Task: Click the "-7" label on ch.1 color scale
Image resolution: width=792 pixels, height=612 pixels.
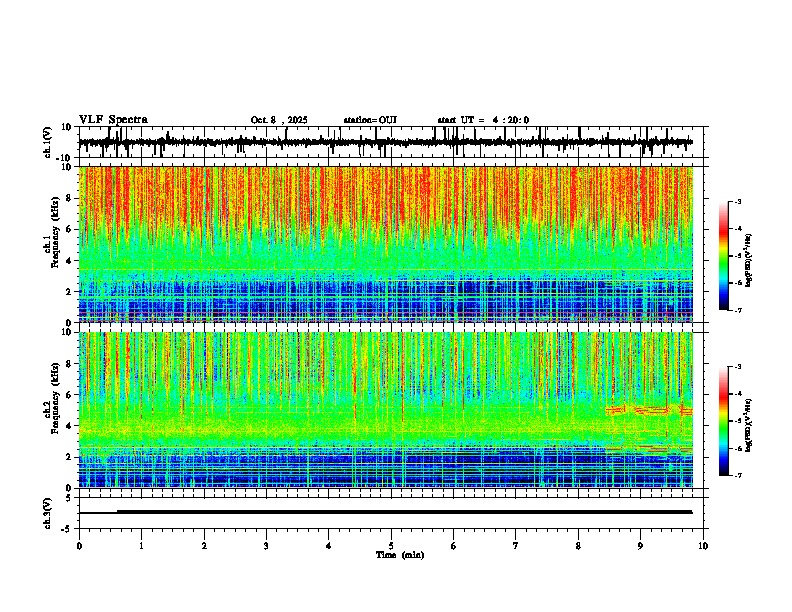Action: tap(737, 310)
